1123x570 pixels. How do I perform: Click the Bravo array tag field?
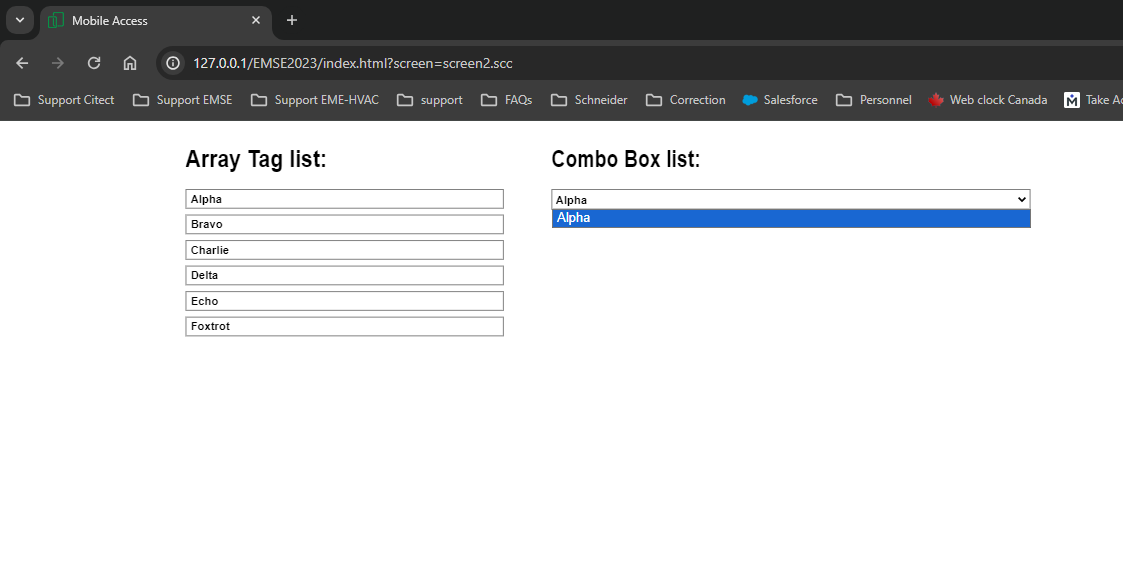click(344, 224)
